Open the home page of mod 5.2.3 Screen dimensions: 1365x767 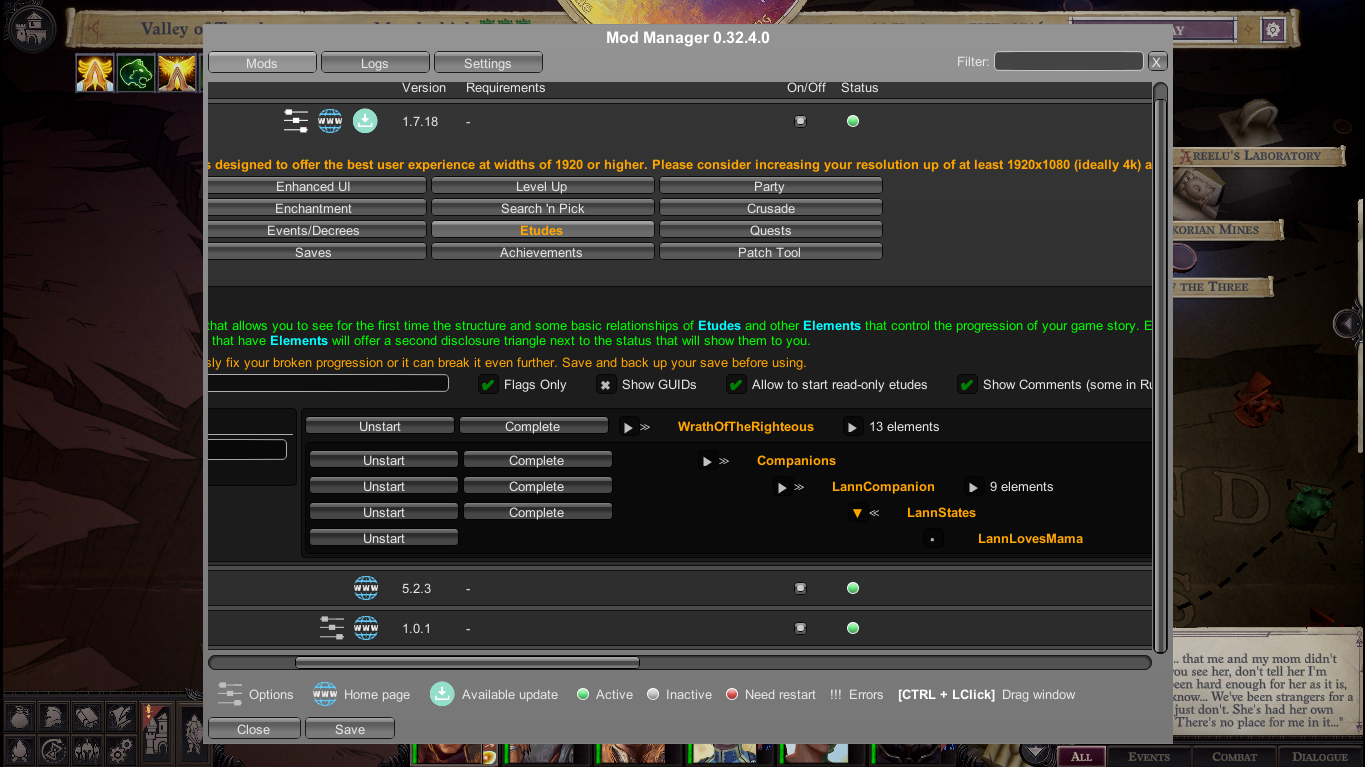(366, 588)
